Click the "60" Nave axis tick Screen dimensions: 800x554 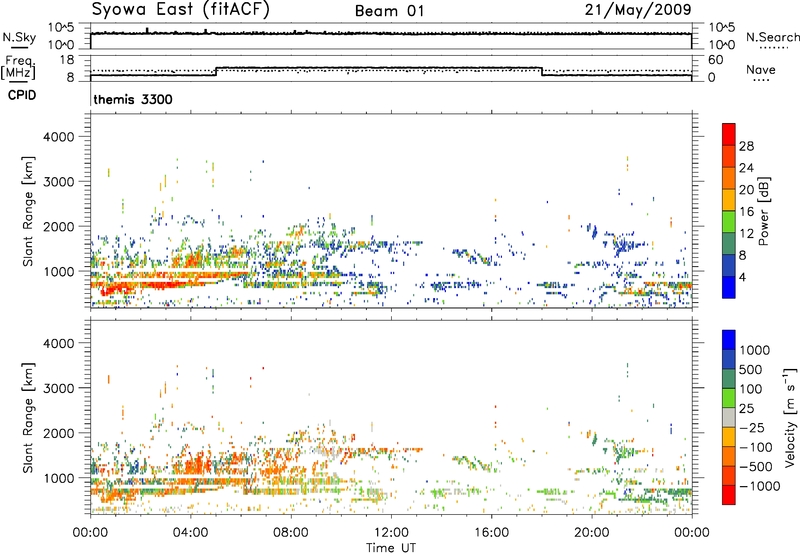tap(716, 60)
